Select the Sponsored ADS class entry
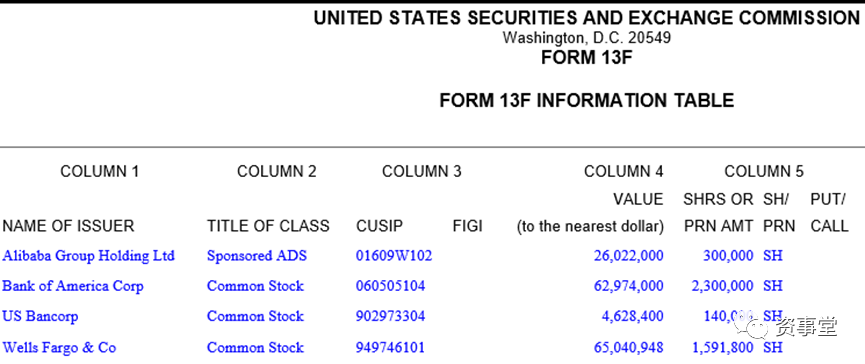The image size is (865, 364). [x=257, y=256]
